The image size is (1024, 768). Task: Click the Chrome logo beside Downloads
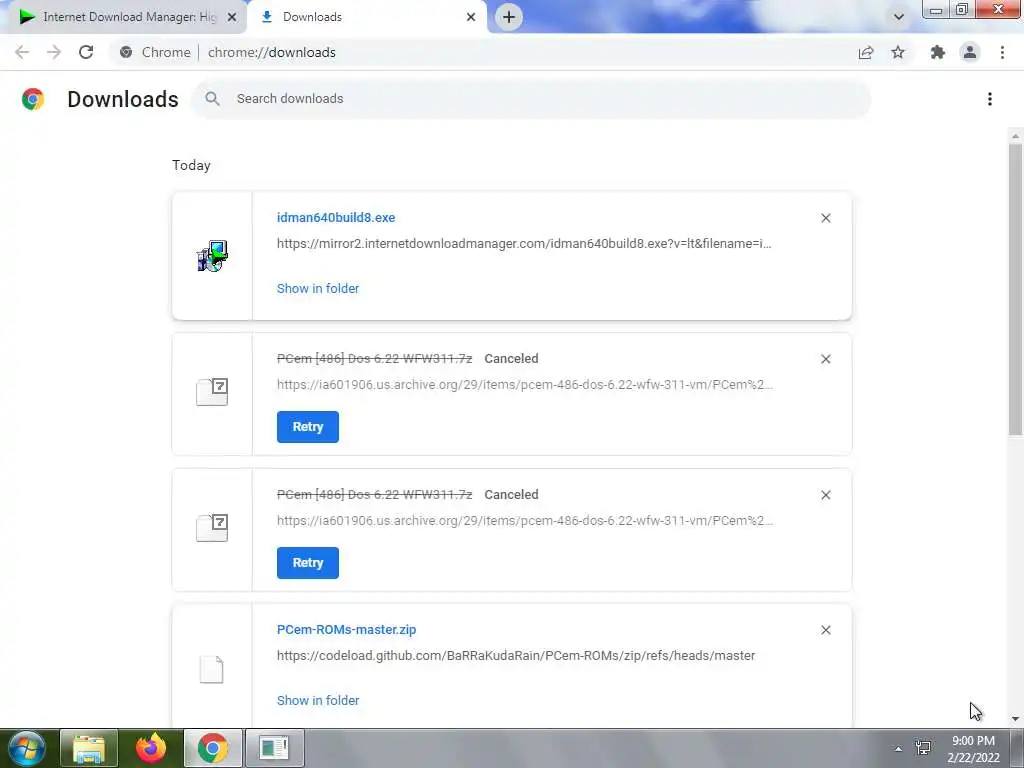click(x=33, y=99)
